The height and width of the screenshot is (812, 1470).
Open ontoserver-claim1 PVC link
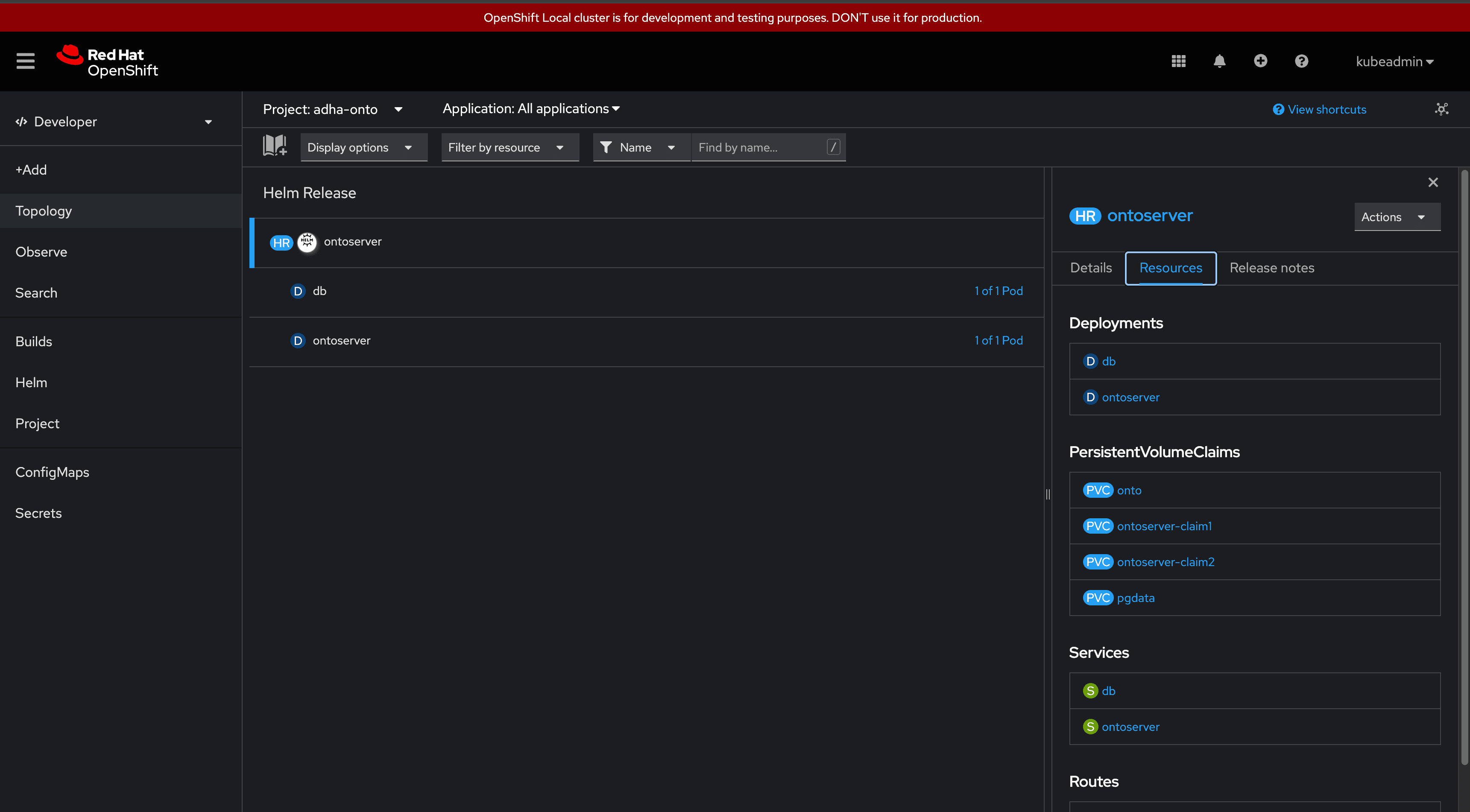click(x=1164, y=526)
